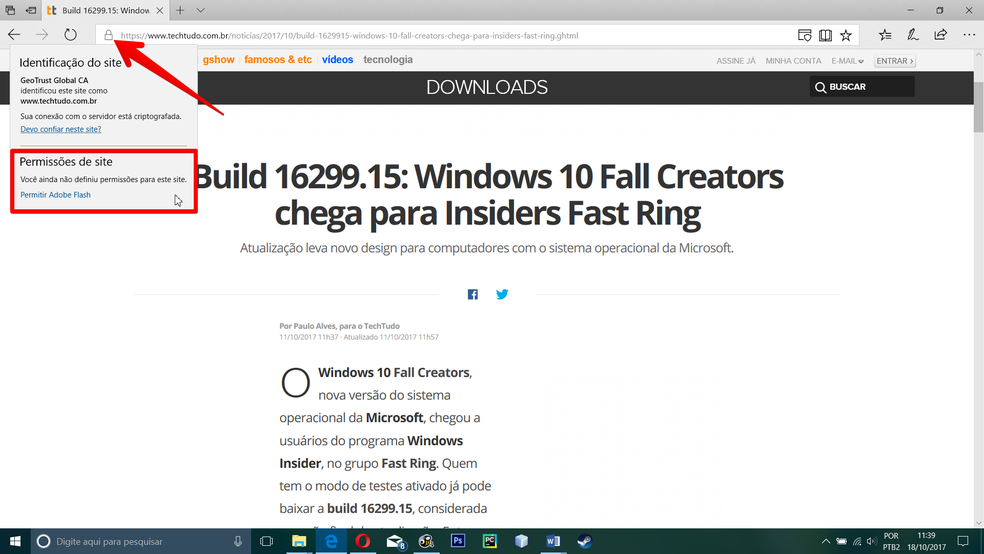
Task: Select the Build 16299.15 browser tab
Action: (x=105, y=11)
